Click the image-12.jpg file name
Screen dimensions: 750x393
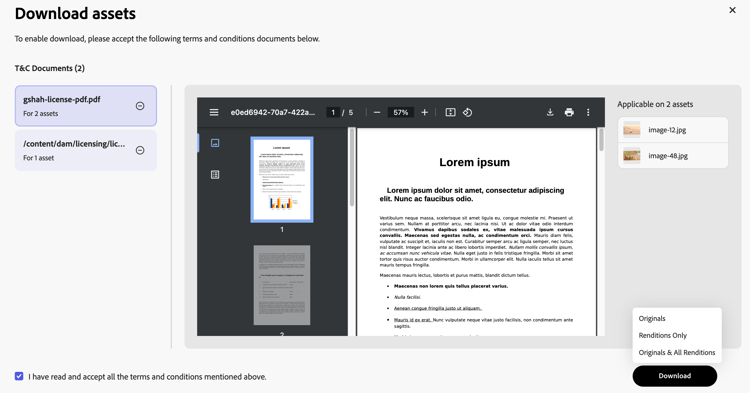pyautogui.click(x=667, y=130)
